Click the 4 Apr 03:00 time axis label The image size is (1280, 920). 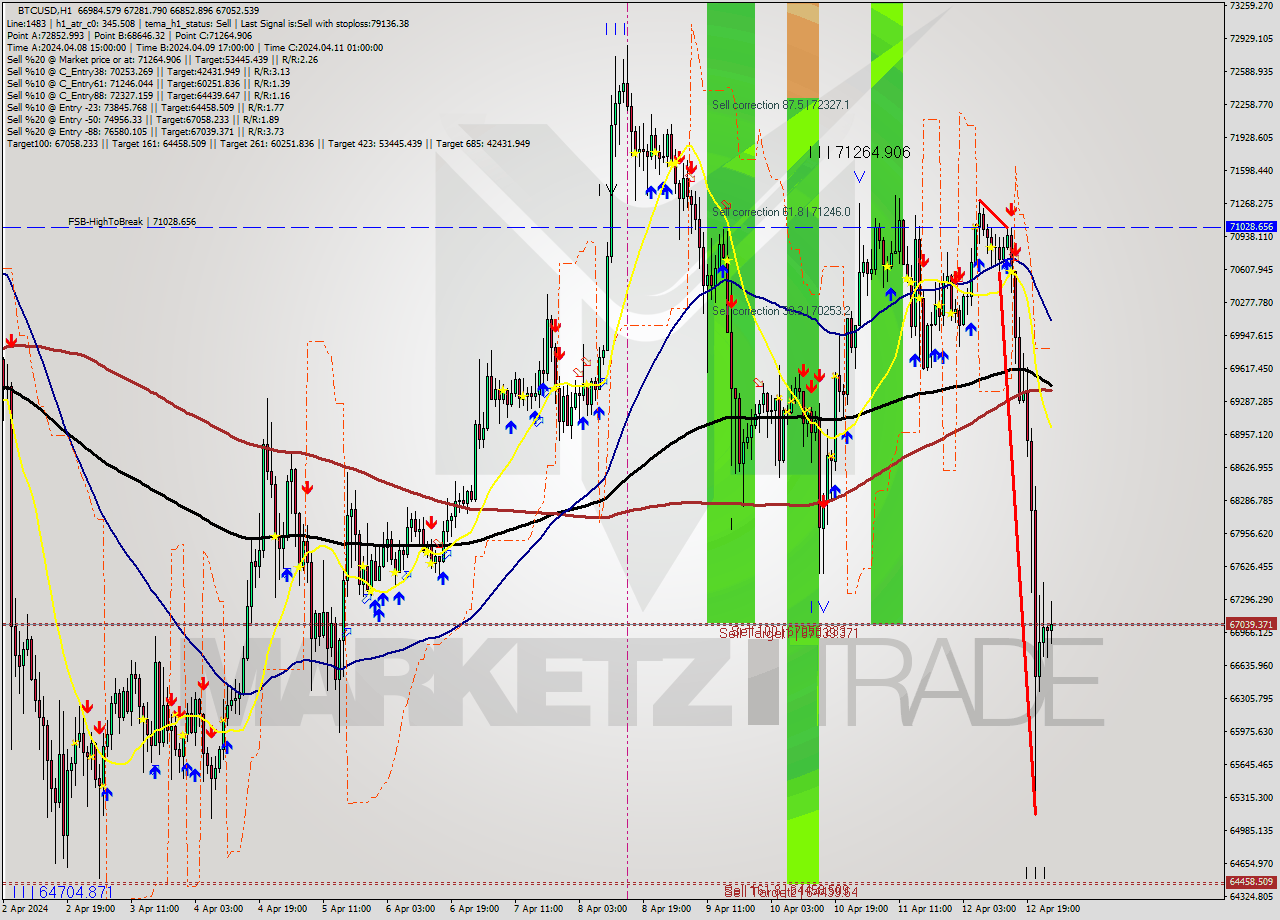click(x=219, y=909)
